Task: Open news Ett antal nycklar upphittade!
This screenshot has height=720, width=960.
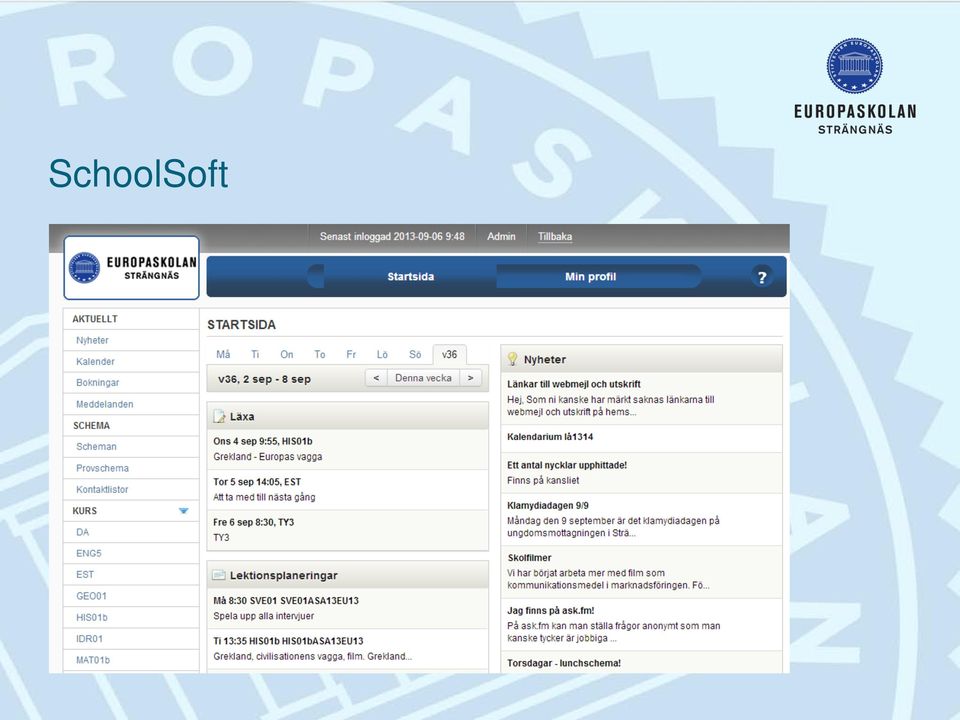Action: [x=567, y=465]
